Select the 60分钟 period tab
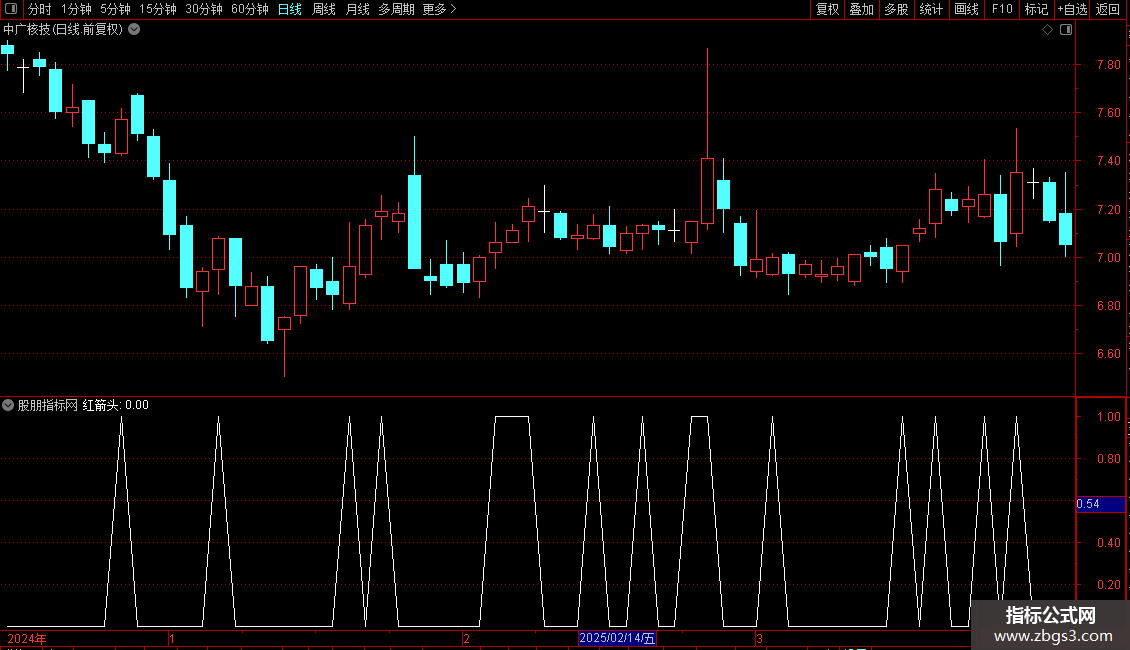Image resolution: width=1130 pixels, height=650 pixels. click(x=250, y=9)
